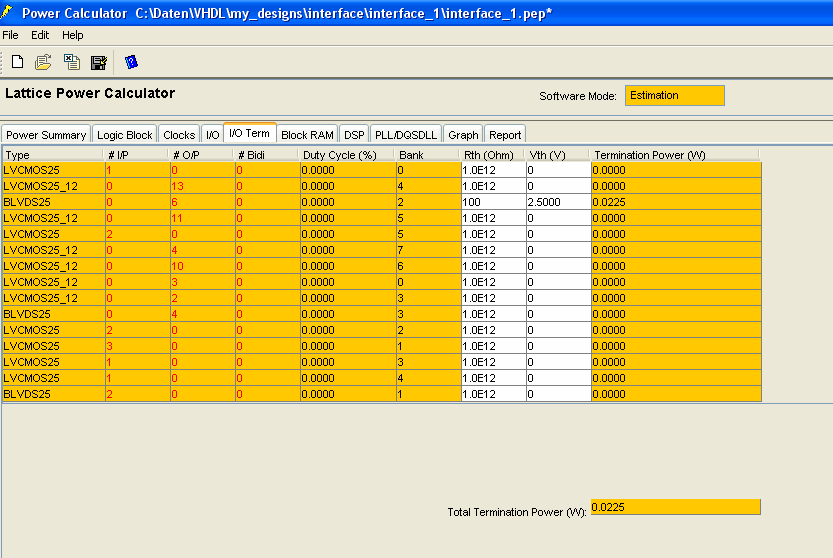Switch to the Graph tab
The height and width of the screenshot is (558, 833).
[x=463, y=135]
